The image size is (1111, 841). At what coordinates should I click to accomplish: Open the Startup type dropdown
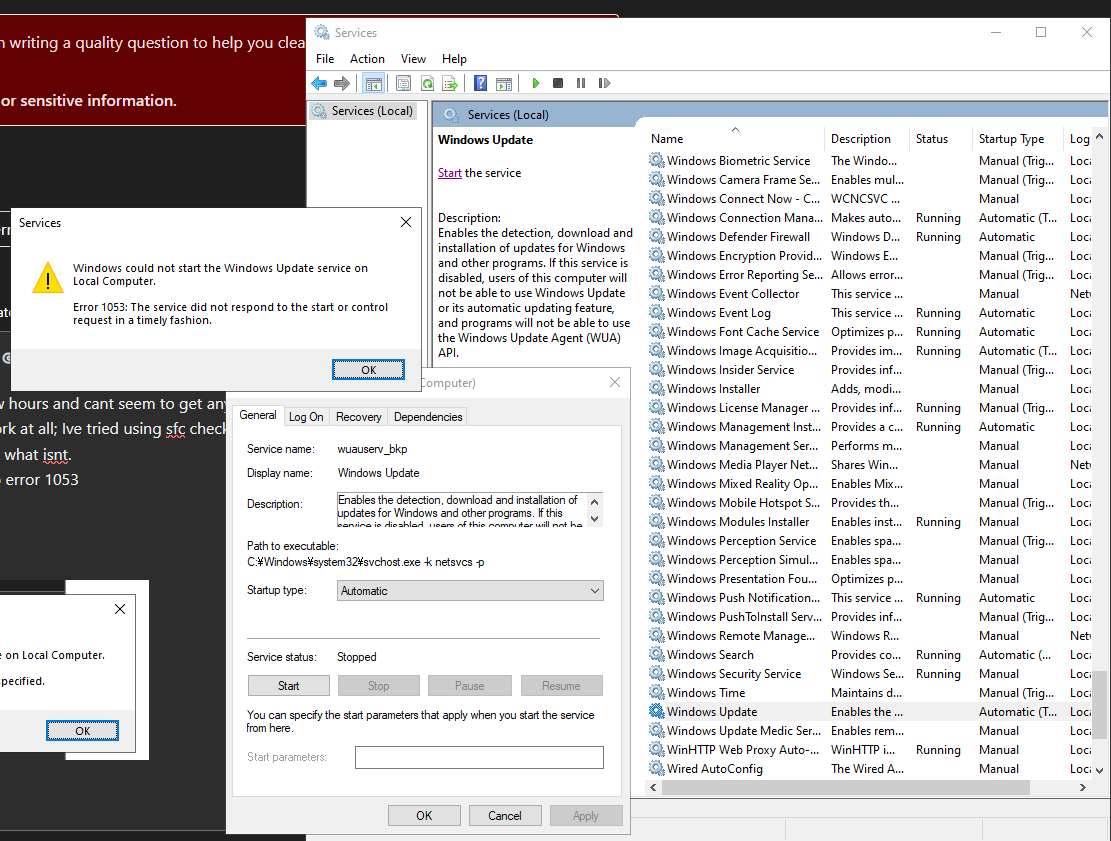(470, 591)
